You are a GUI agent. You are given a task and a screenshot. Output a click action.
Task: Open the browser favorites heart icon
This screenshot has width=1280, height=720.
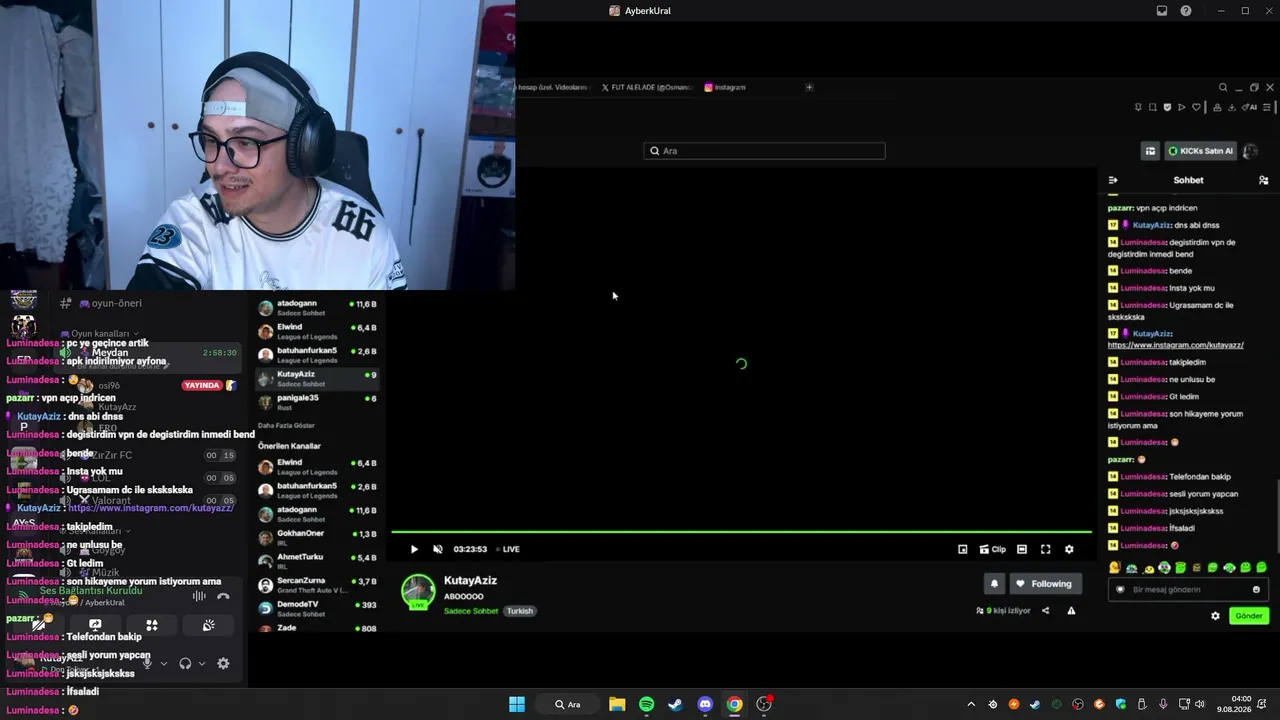coord(1196,107)
